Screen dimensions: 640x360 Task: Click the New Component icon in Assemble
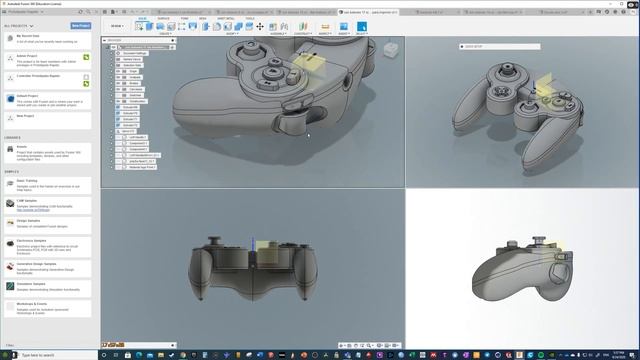273,27
